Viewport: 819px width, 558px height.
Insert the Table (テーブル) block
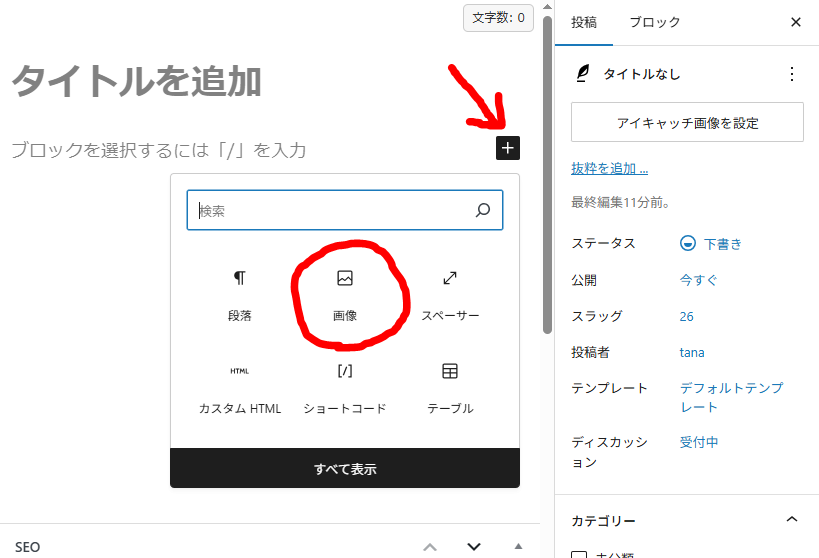point(450,388)
